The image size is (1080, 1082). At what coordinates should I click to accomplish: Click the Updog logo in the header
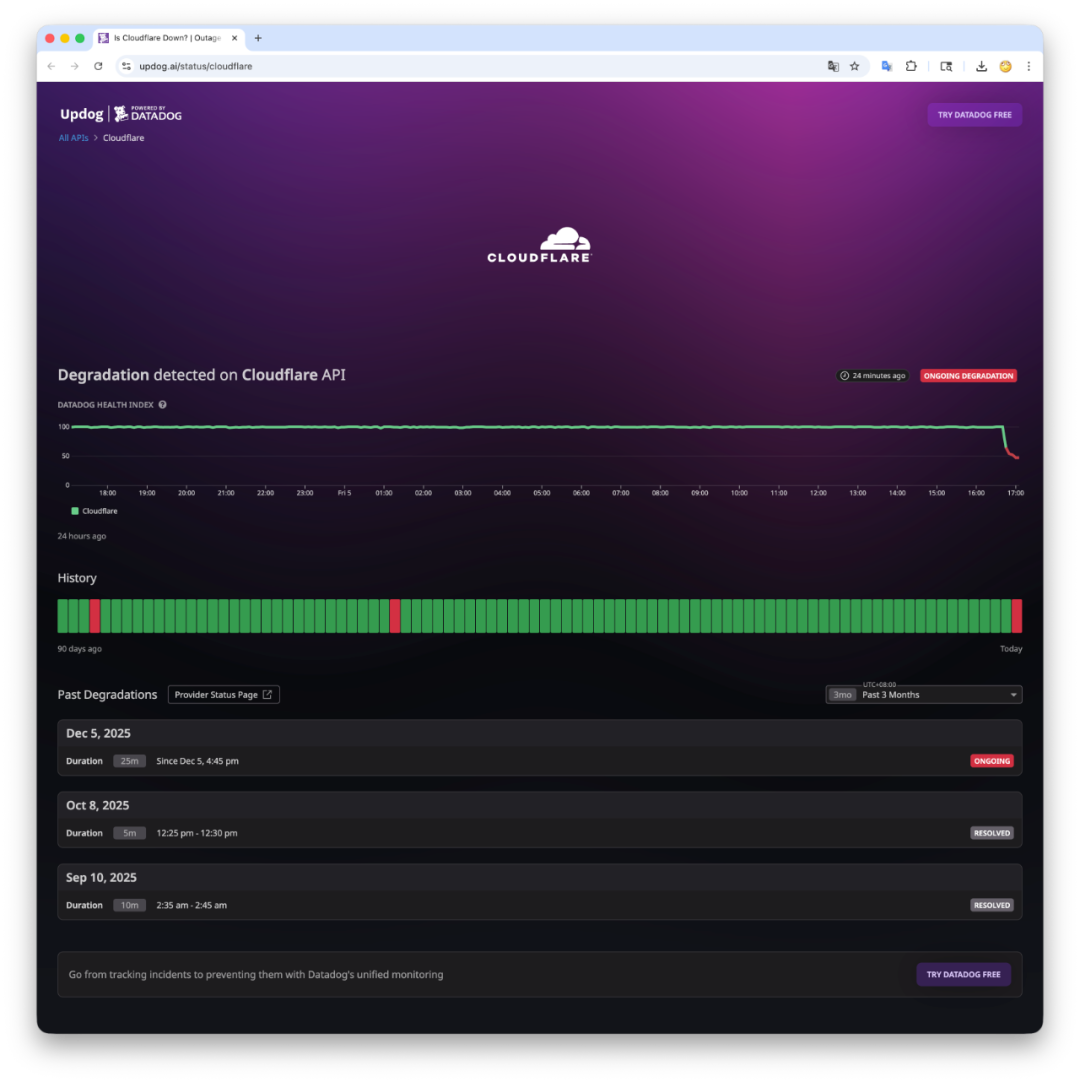[81, 114]
